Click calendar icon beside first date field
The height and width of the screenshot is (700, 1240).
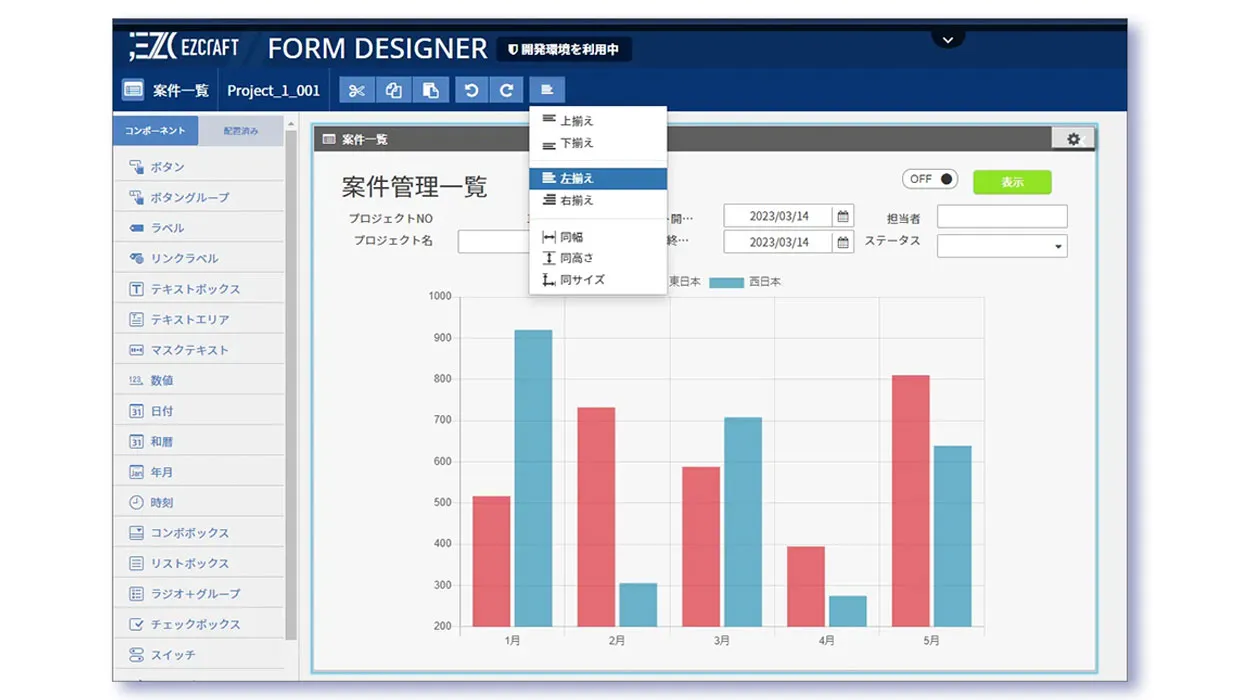(843, 217)
